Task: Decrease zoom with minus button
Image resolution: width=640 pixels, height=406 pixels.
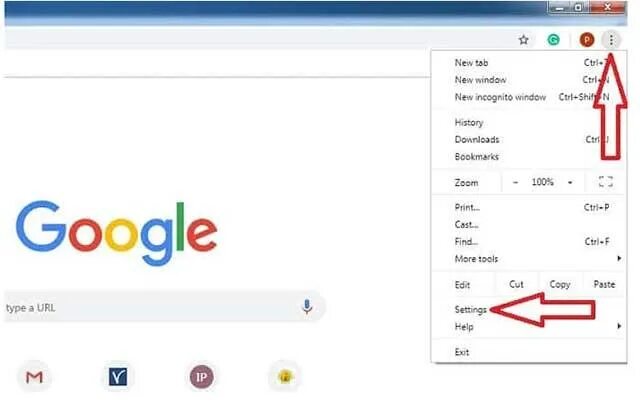Action: click(x=515, y=182)
